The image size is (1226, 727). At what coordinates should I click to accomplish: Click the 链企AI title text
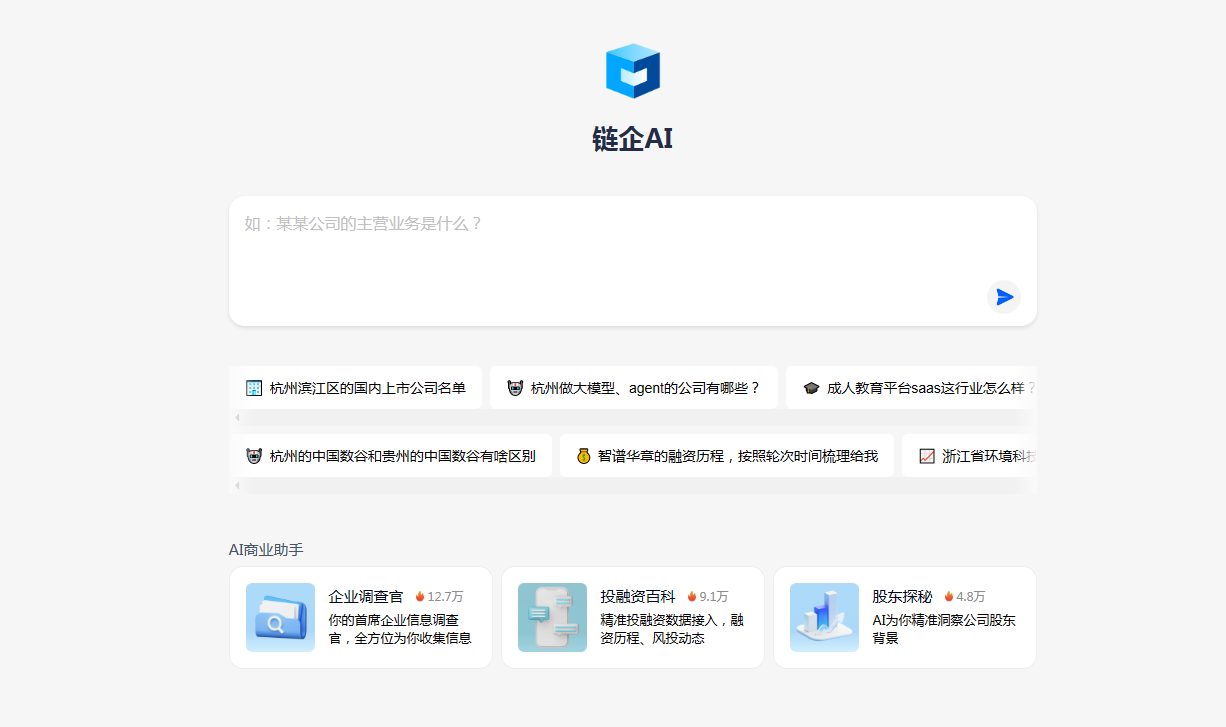coord(633,139)
